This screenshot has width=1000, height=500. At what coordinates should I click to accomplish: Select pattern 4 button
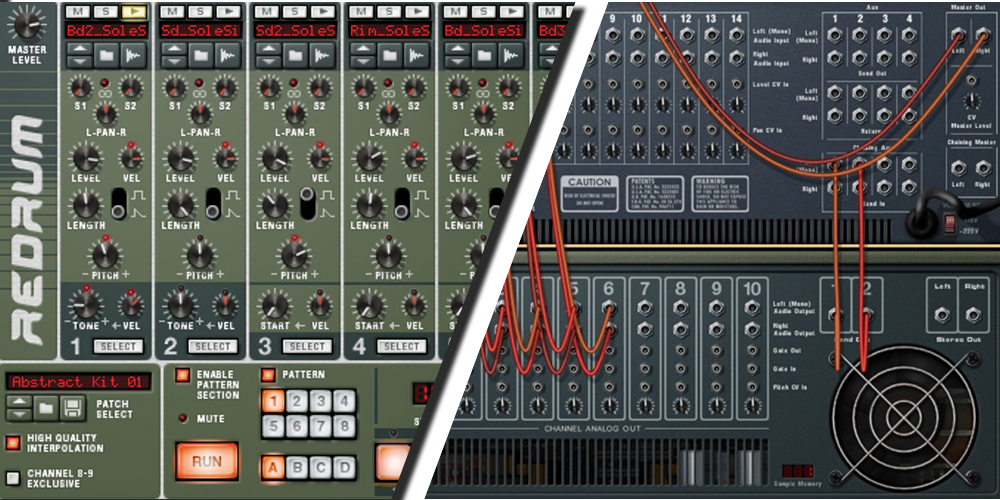(x=344, y=402)
